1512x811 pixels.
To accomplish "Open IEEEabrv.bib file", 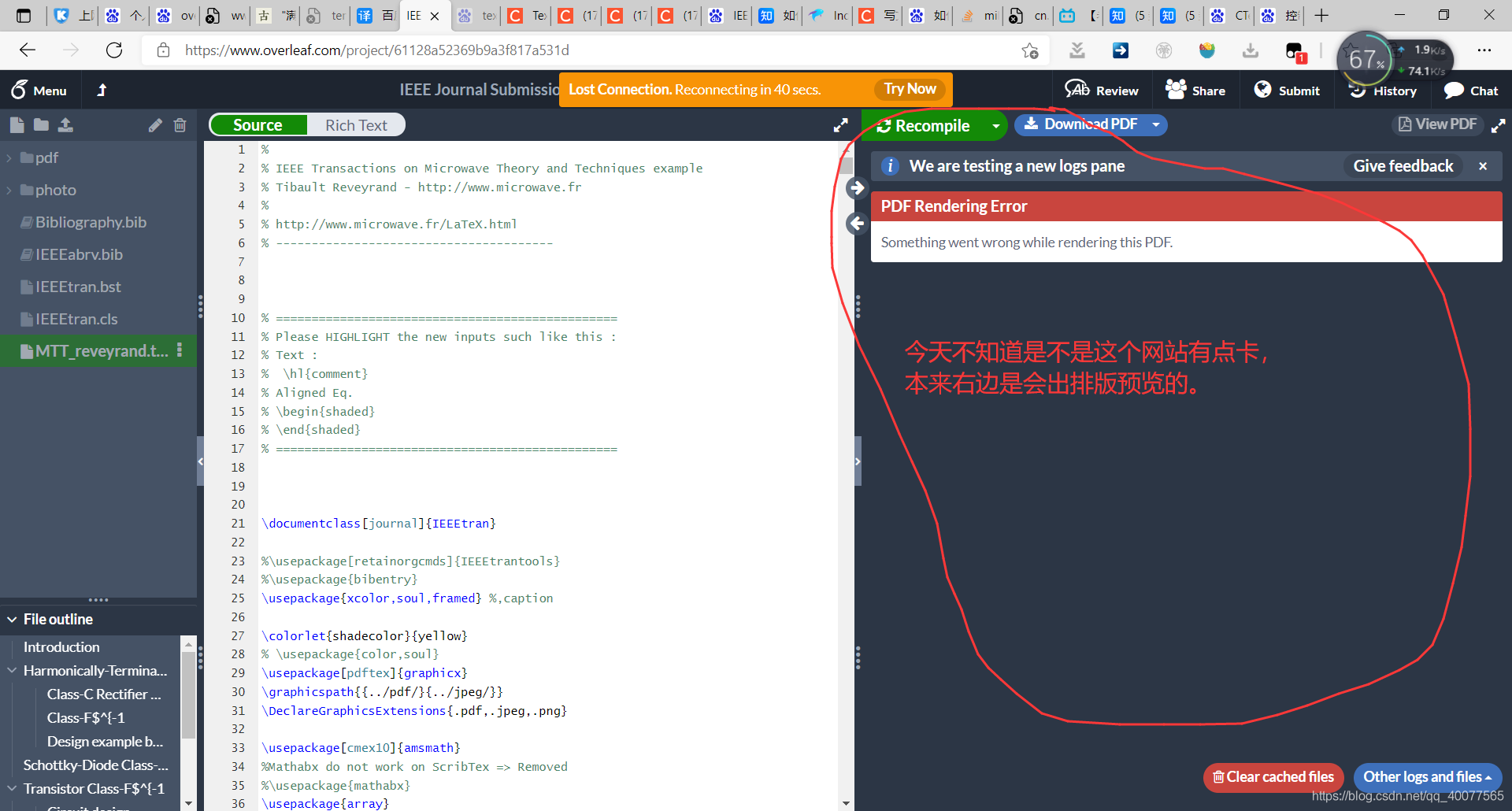I will click(x=79, y=255).
